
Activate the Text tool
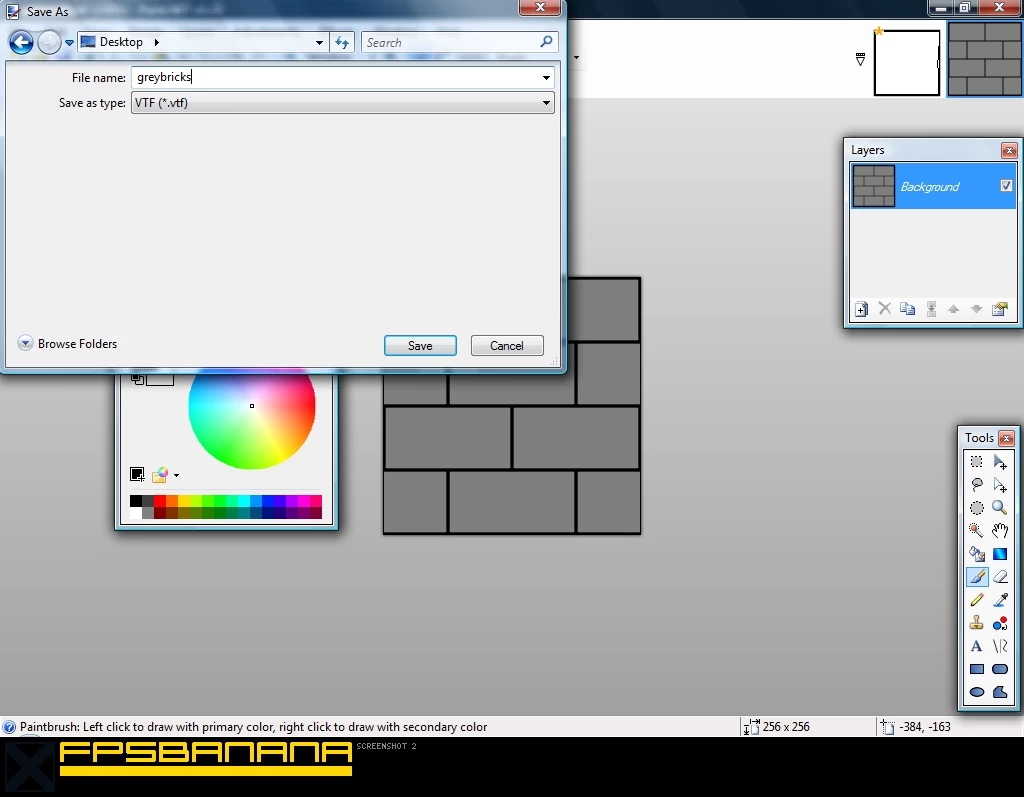pyautogui.click(x=976, y=646)
